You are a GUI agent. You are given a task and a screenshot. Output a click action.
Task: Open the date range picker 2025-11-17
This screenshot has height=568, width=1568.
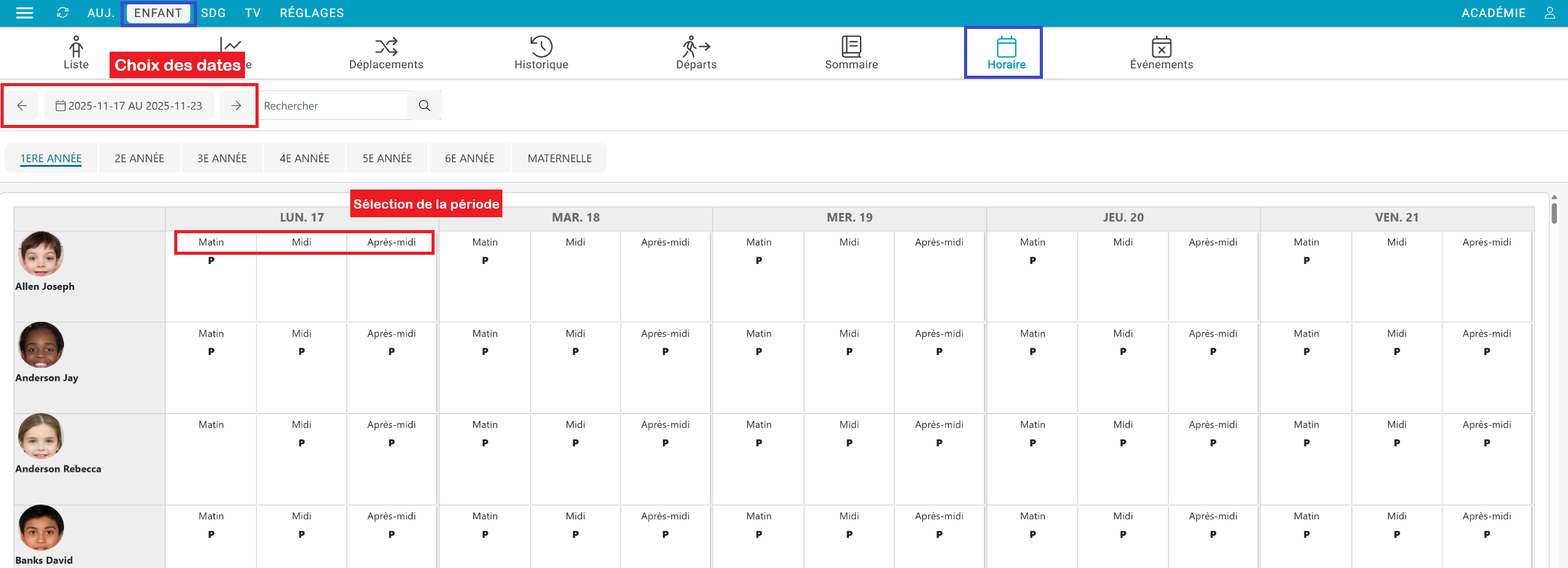(x=129, y=106)
